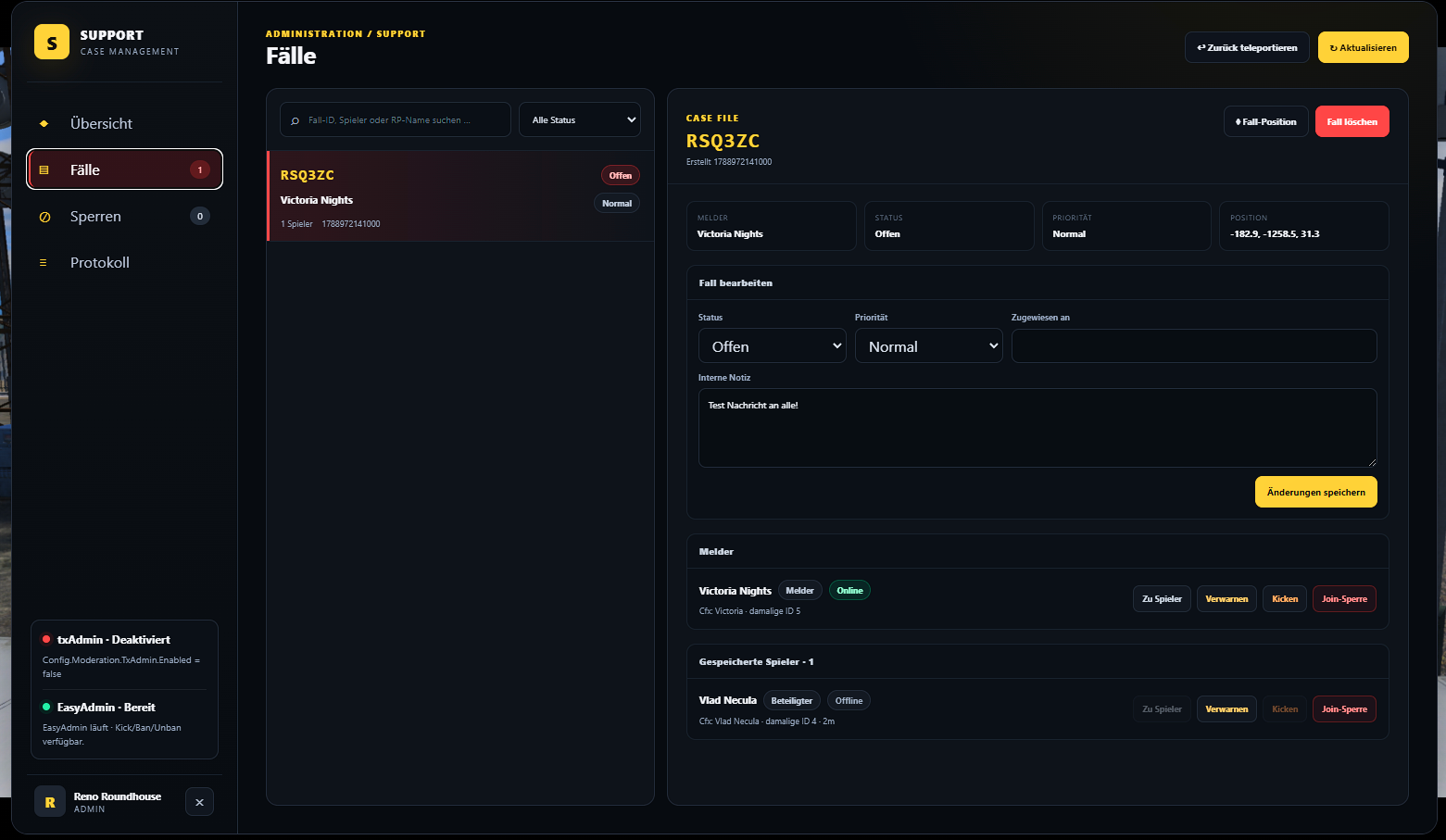The image size is (1446, 840).
Task: Open Übersicht in the sidebar
Action: click(x=125, y=123)
